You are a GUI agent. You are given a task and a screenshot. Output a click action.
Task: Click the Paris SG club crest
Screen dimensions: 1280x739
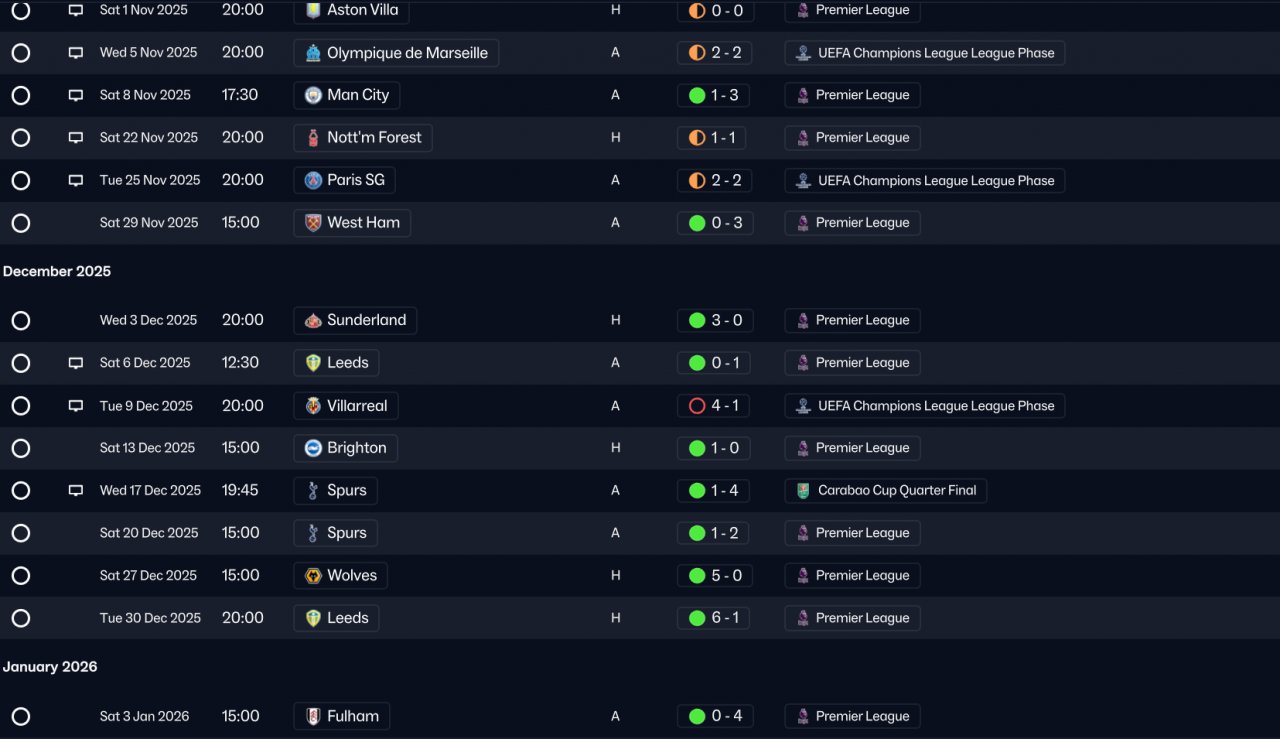click(x=313, y=180)
